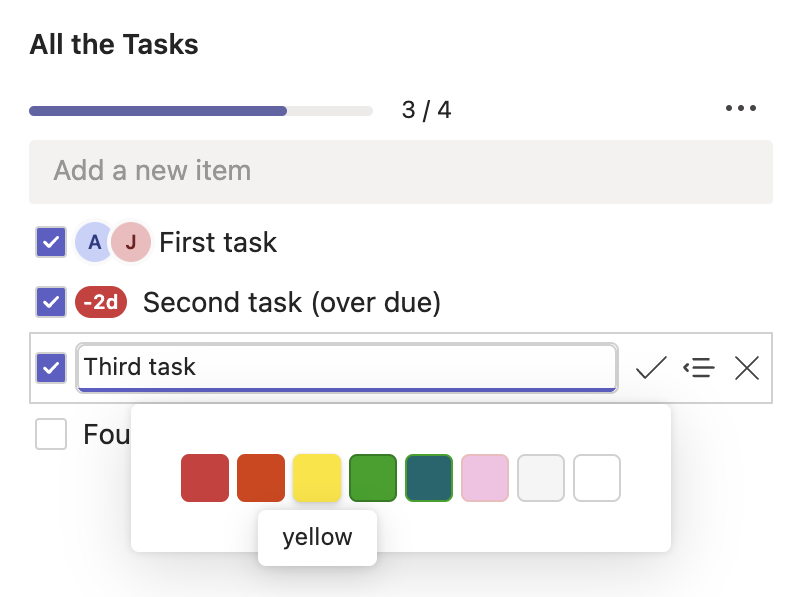Screen dimensions: 811x597
Task: Click avatar A on First task
Action: (x=92, y=242)
